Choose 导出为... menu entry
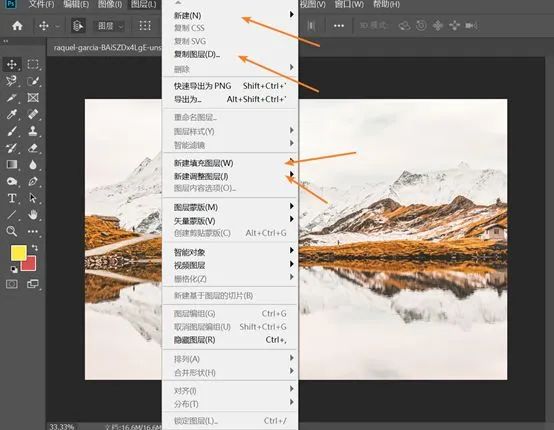 tap(230, 99)
